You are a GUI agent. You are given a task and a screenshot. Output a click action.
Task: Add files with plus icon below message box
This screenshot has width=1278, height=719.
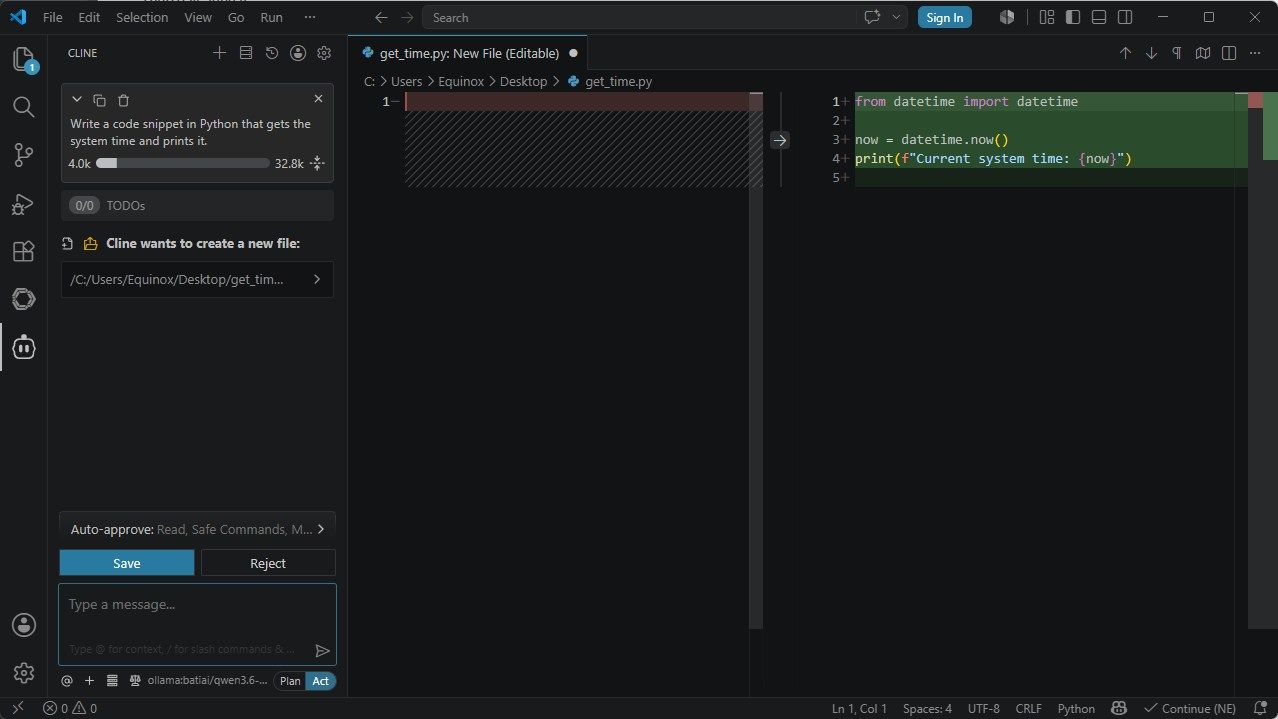pyautogui.click(x=89, y=681)
